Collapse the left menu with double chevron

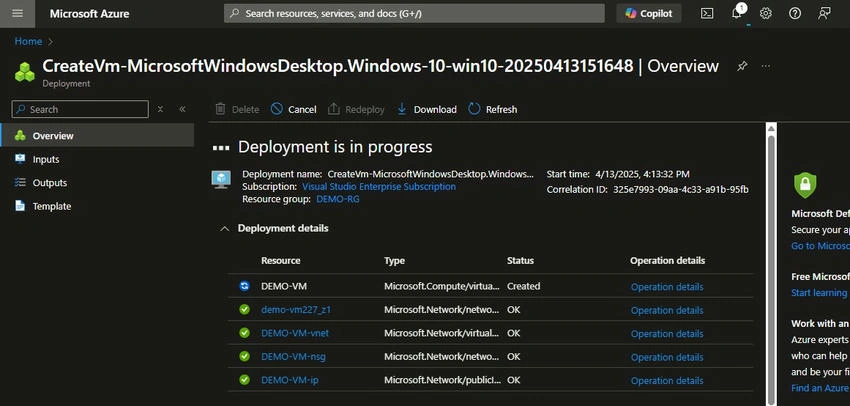tap(183, 109)
